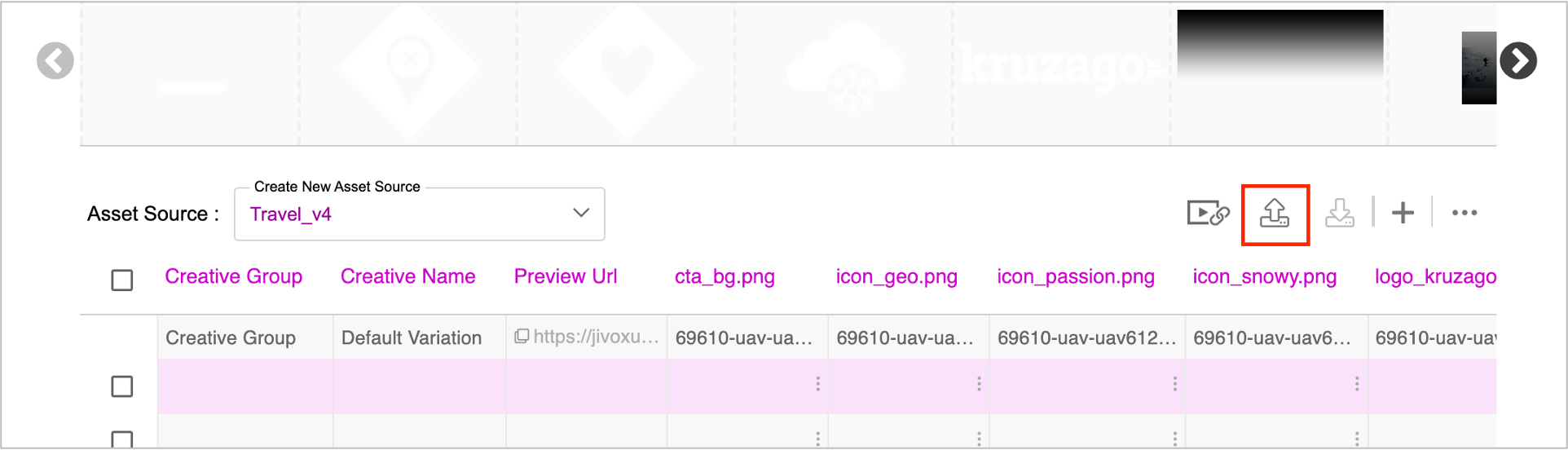
Task: Select the black gradient asset thumbnail
Action: (x=1280, y=45)
